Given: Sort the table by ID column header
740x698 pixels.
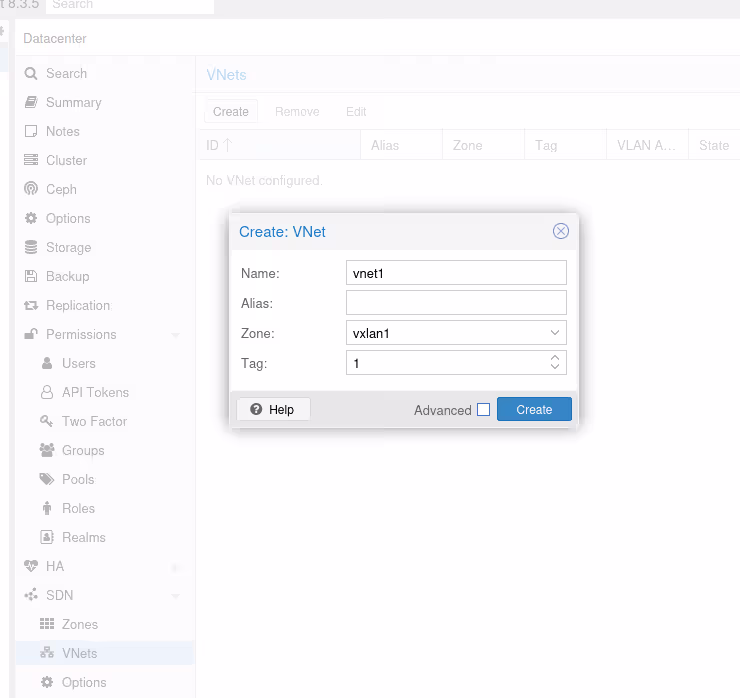Looking at the screenshot, I should click(219, 145).
